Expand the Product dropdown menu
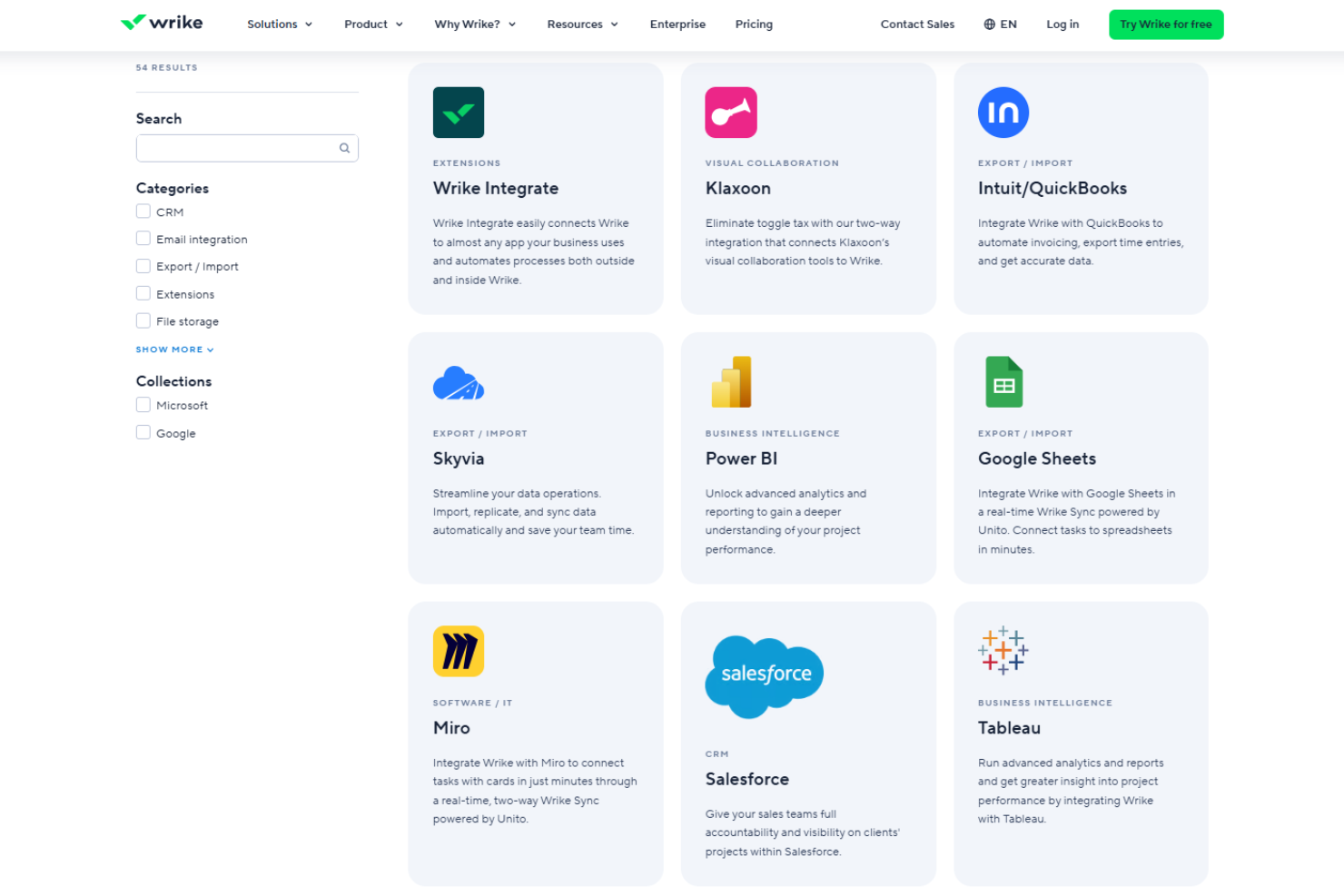The width and height of the screenshot is (1344, 896). click(x=373, y=25)
